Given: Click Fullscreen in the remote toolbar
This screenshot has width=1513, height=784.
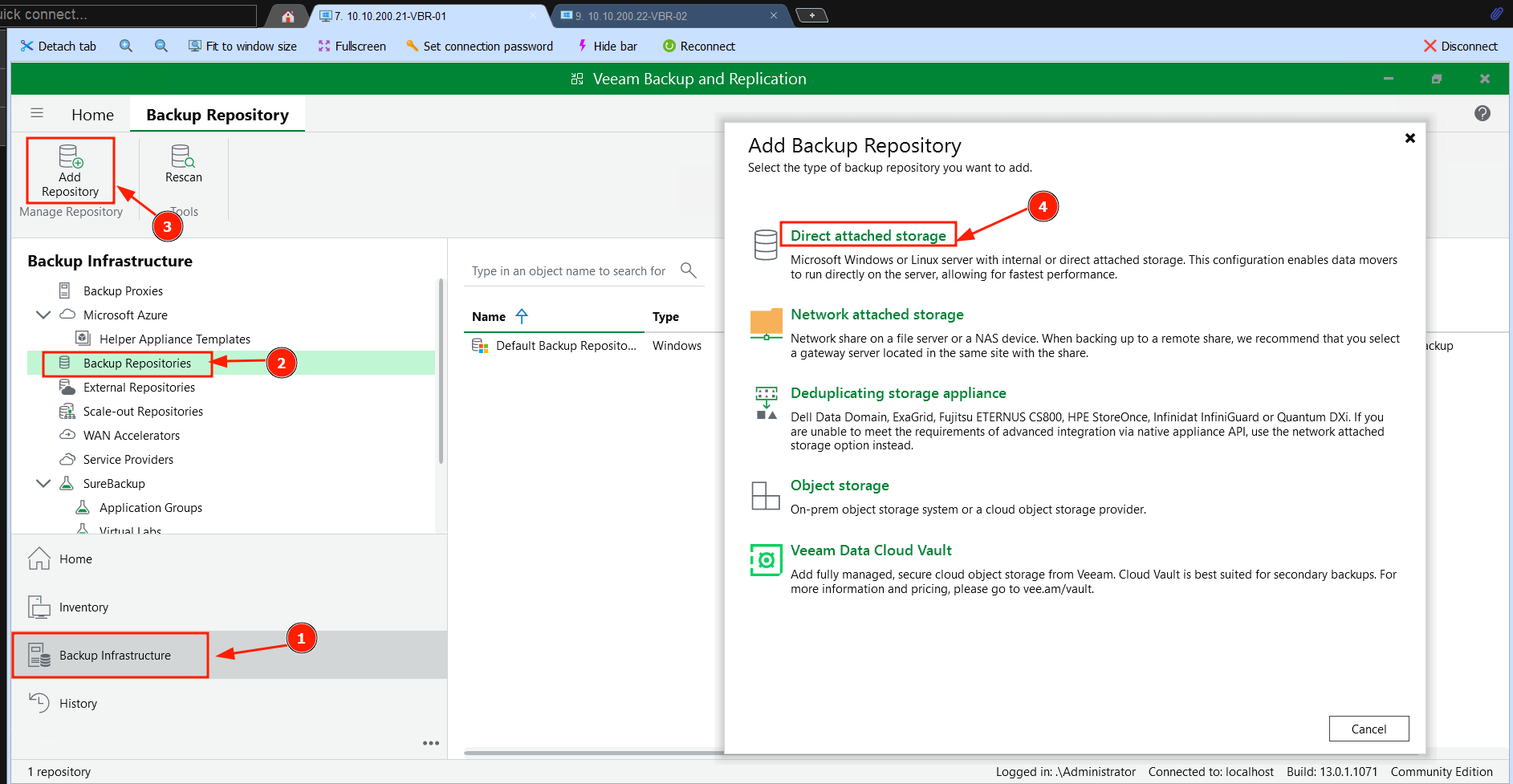Looking at the screenshot, I should (x=352, y=46).
